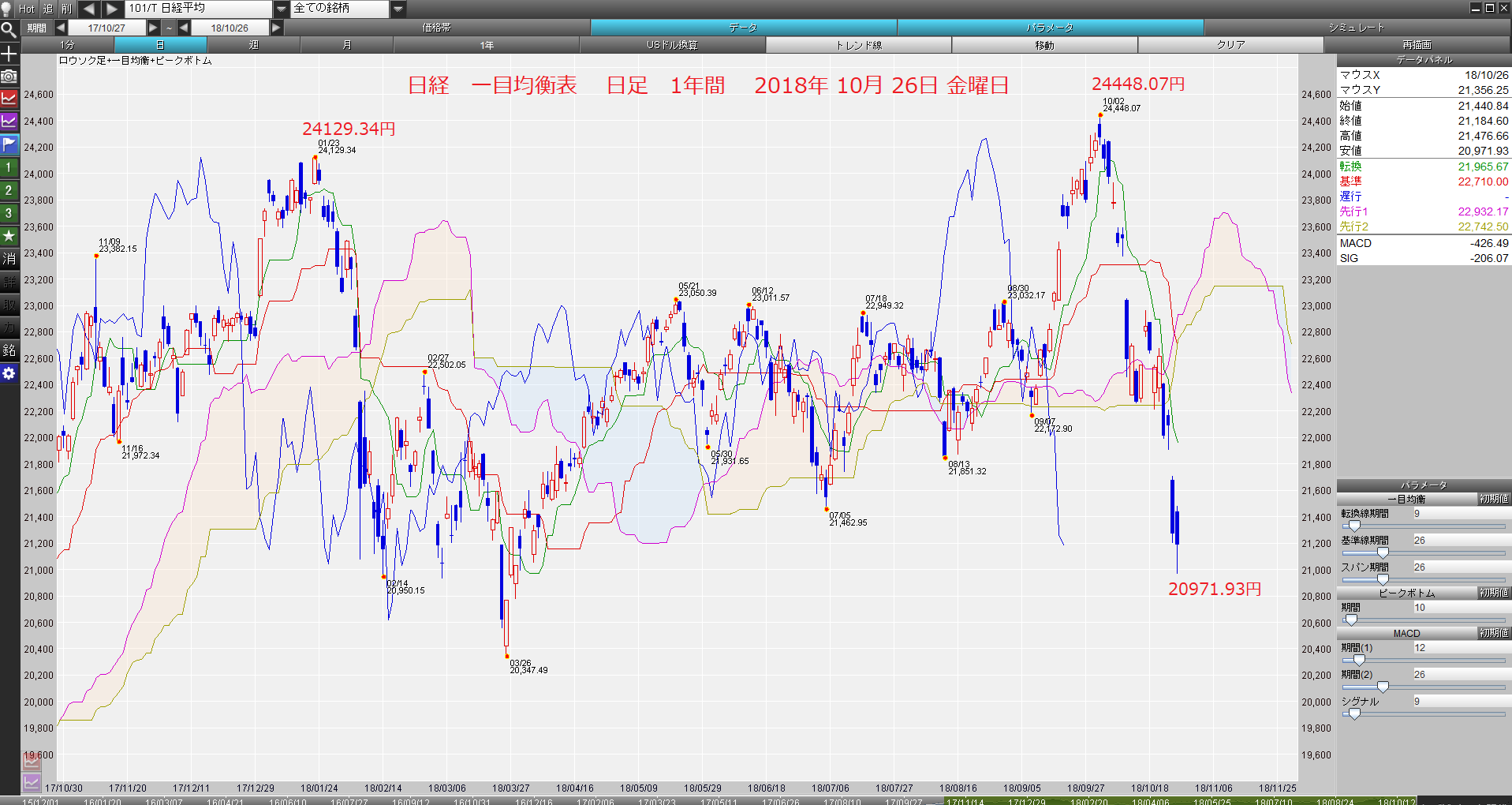
Task: Open the データ tab
Action: (x=743, y=28)
